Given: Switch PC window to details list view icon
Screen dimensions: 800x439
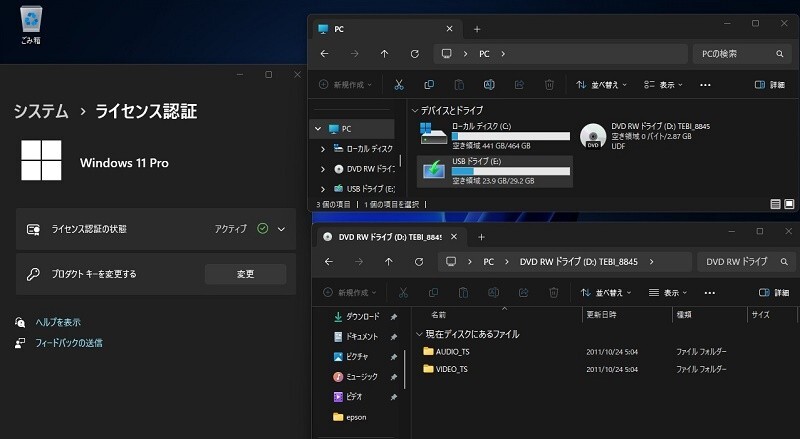Looking at the screenshot, I should coord(775,204).
